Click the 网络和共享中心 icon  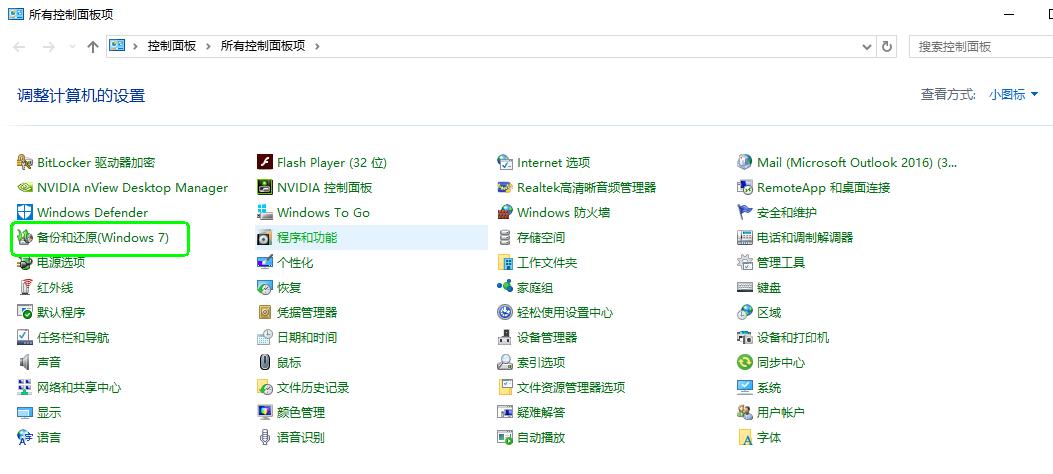click(x=25, y=387)
